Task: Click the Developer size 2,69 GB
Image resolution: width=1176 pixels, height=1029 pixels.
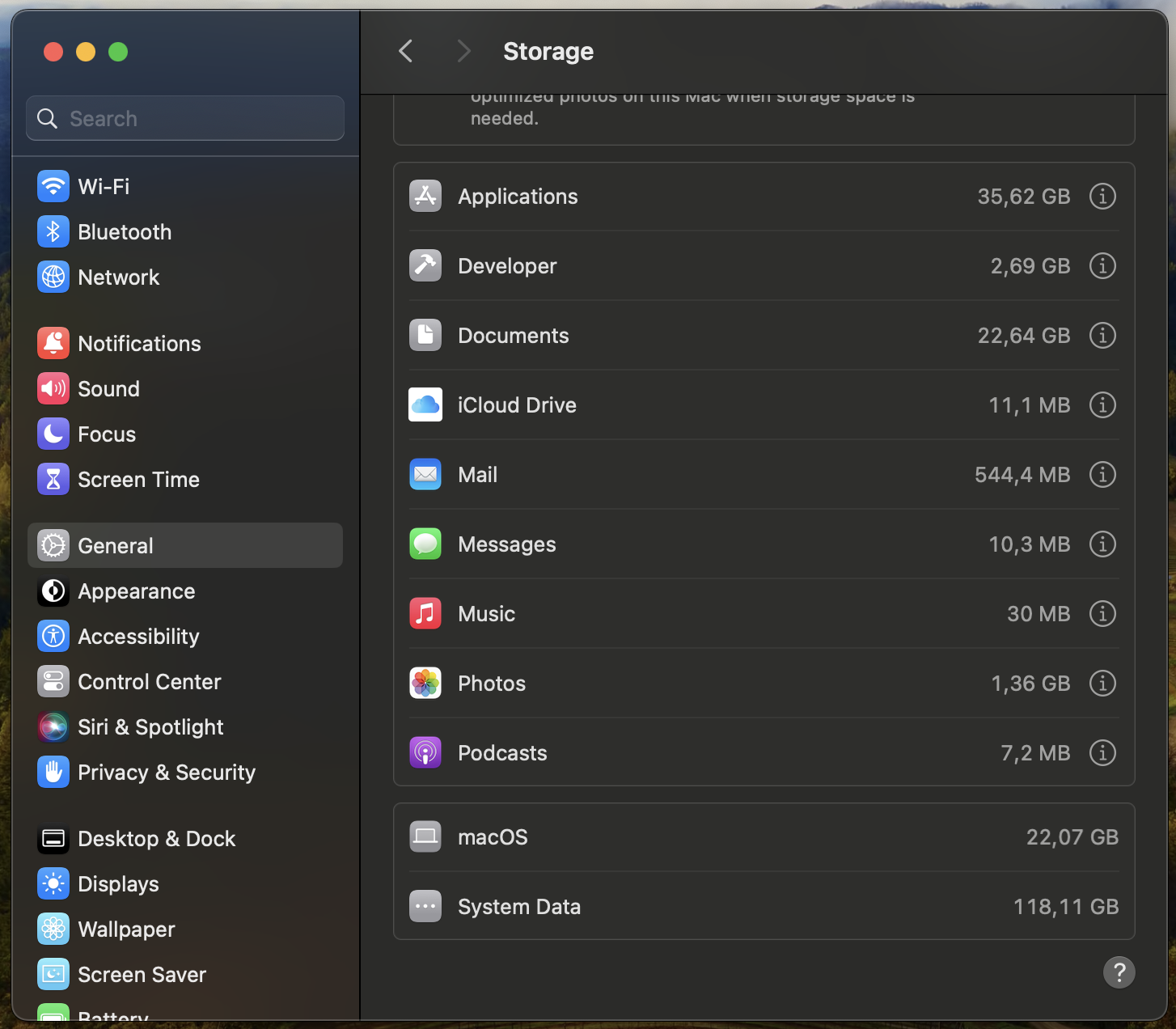Action: click(x=1030, y=266)
